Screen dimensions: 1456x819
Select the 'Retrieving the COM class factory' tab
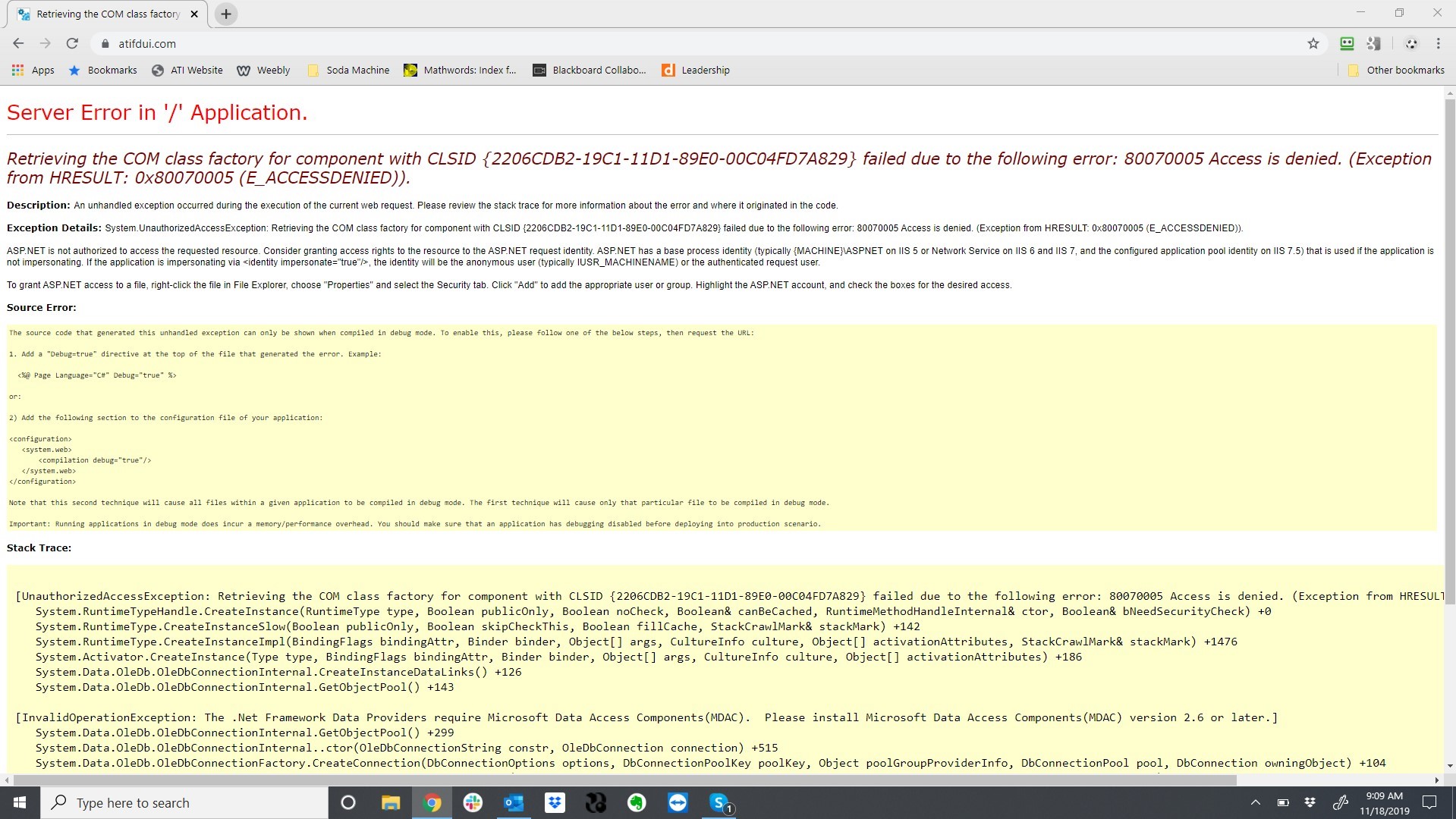(x=107, y=14)
